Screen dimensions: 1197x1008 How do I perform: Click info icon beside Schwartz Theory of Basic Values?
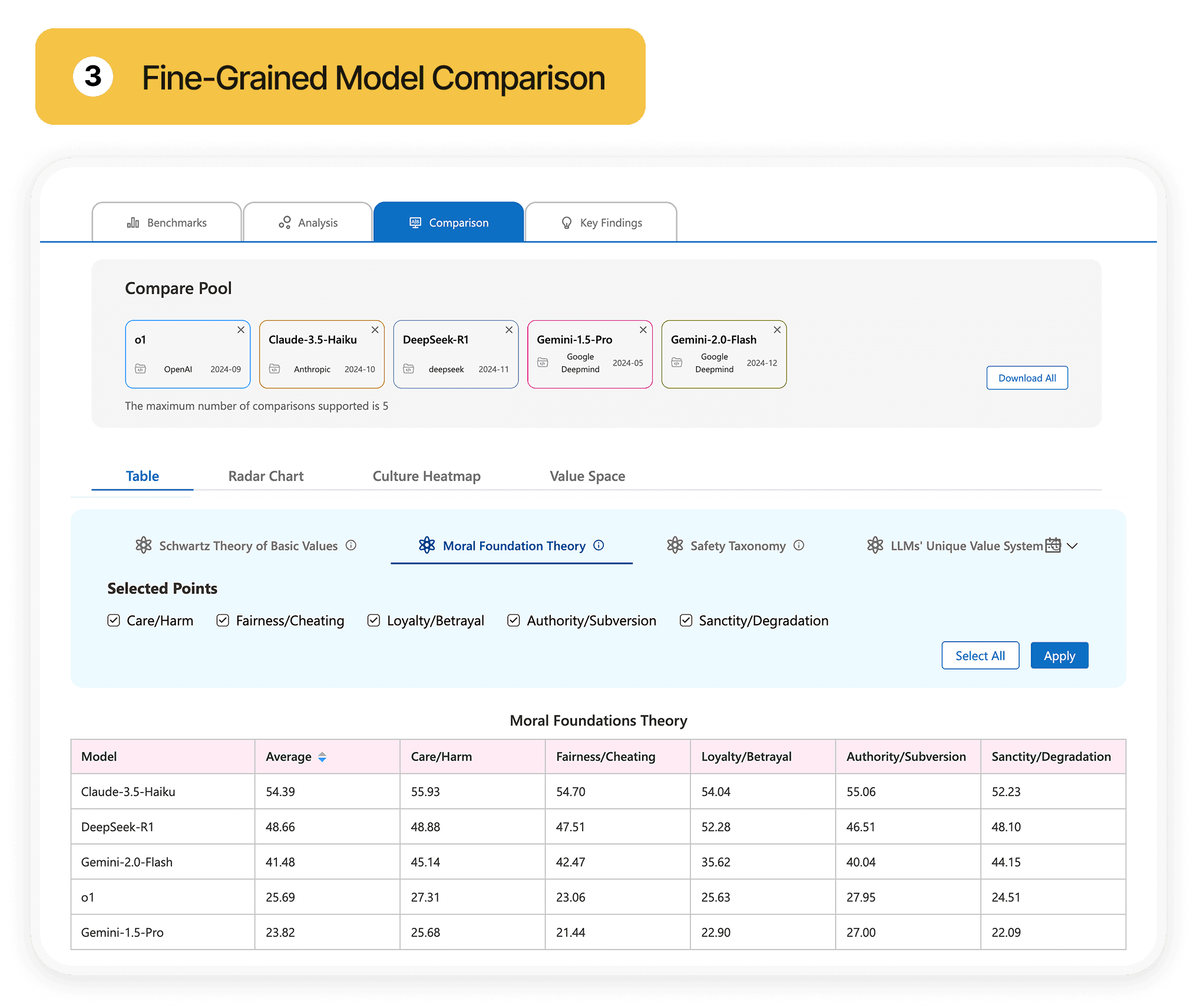tap(351, 545)
